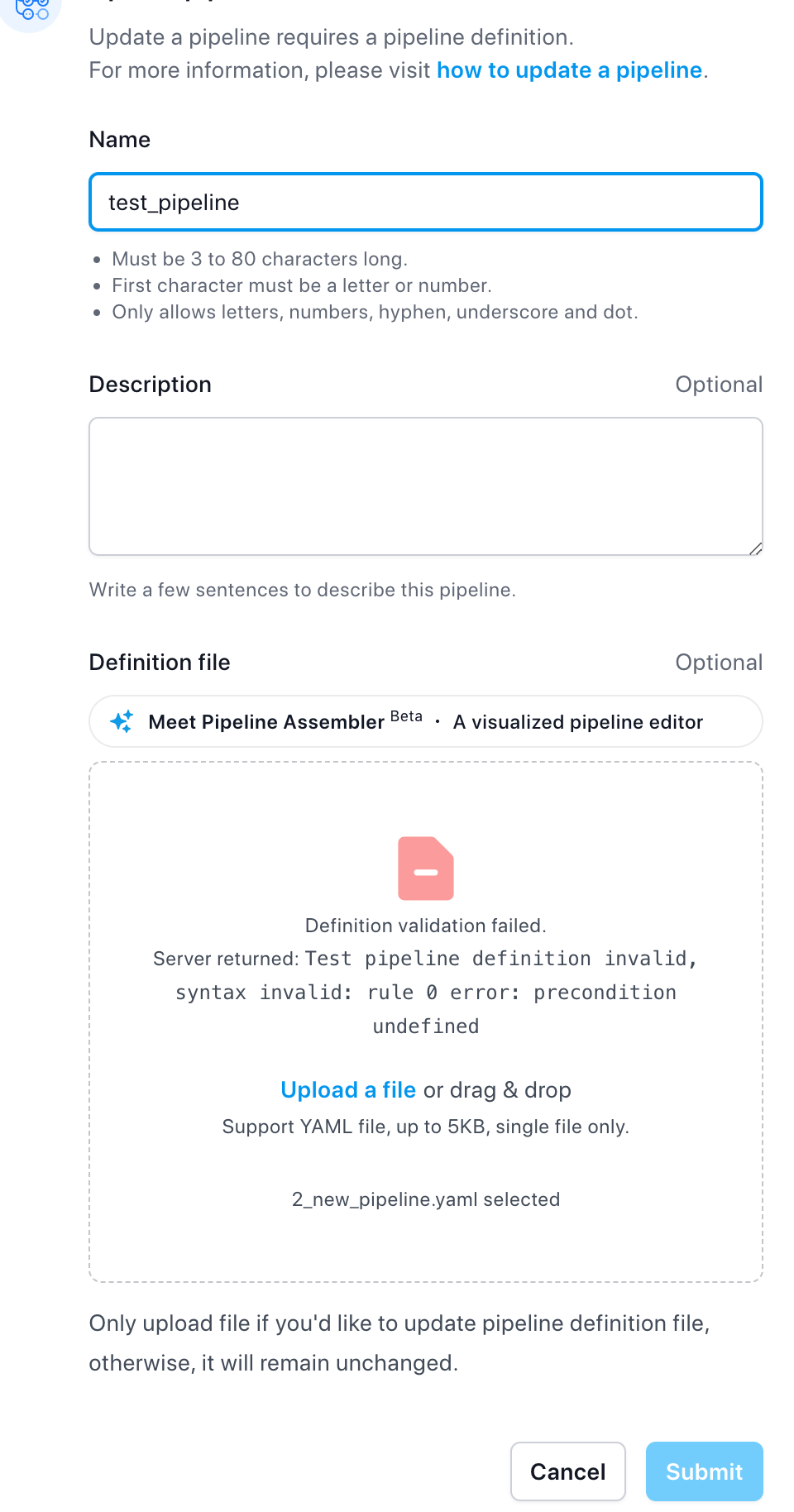
Task: Click the red failed-file icon
Action: pyautogui.click(x=426, y=868)
